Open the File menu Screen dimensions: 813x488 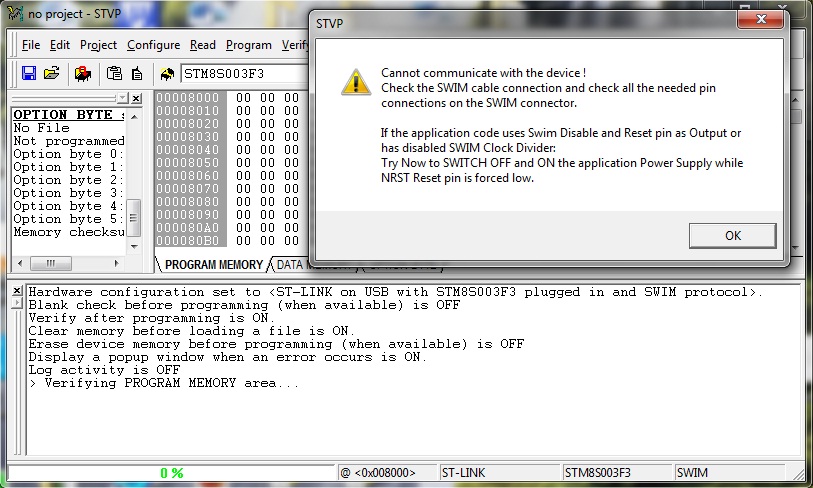point(31,45)
